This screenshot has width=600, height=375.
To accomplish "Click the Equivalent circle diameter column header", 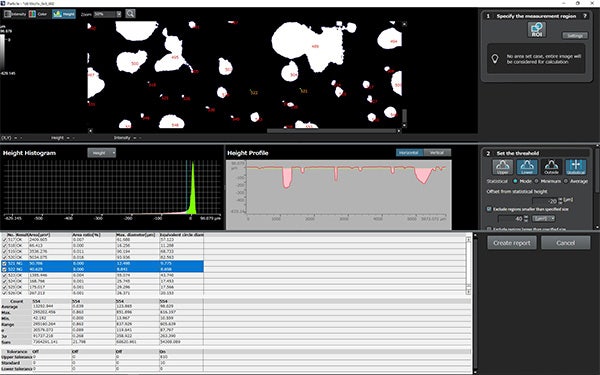I will click(x=181, y=235).
